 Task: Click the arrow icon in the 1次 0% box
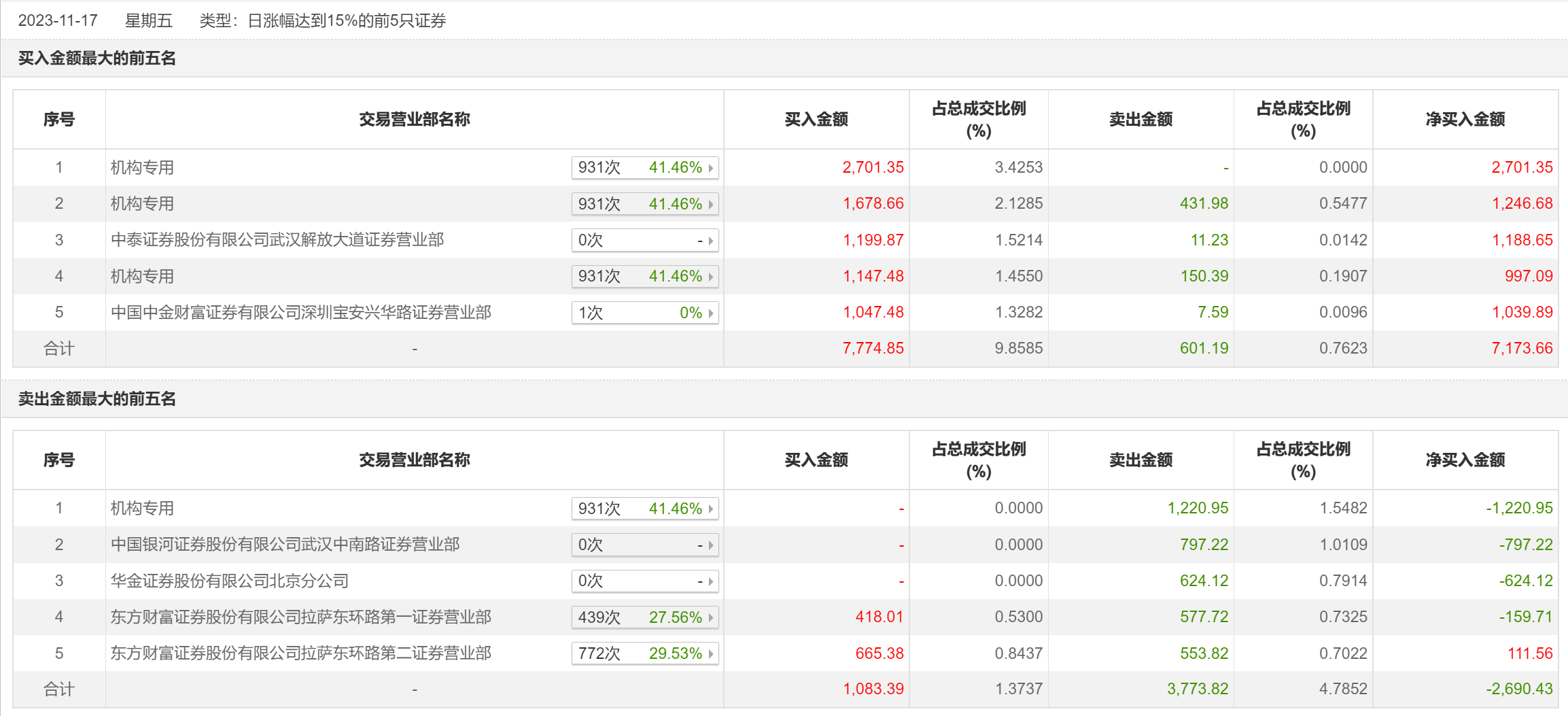(710, 313)
